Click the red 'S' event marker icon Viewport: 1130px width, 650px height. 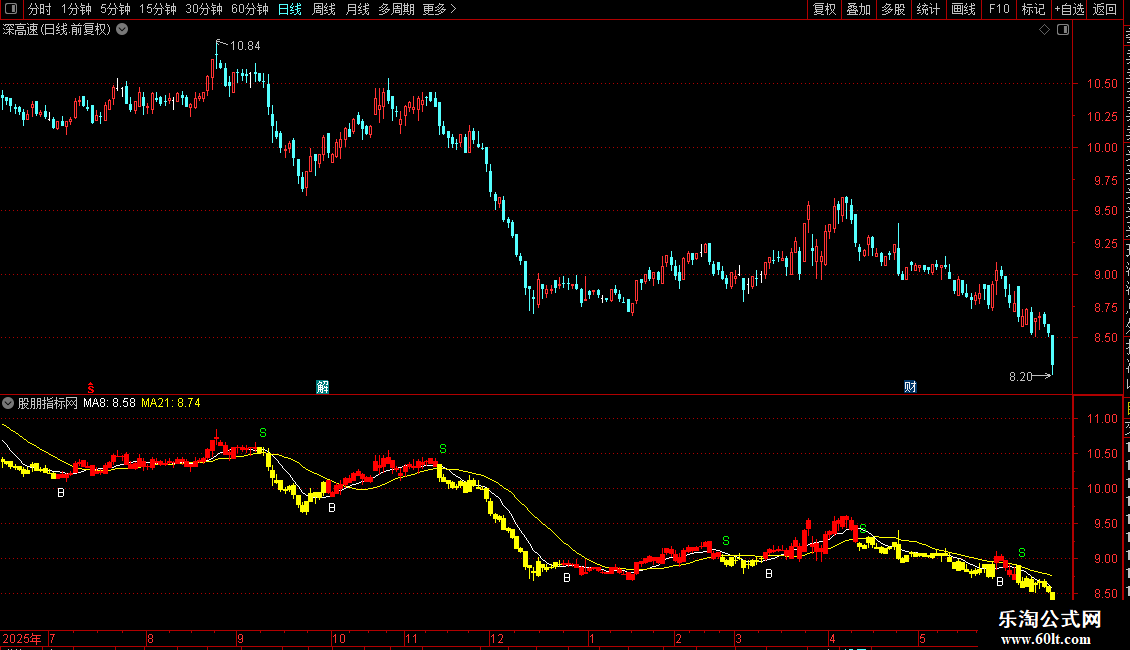(x=91, y=388)
